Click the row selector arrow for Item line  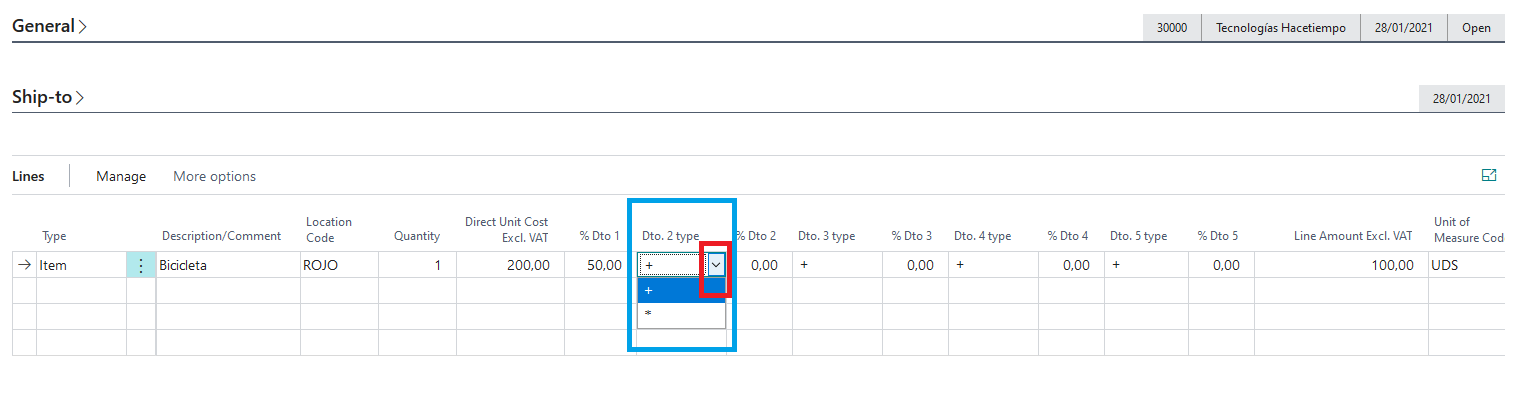tap(24, 266)
